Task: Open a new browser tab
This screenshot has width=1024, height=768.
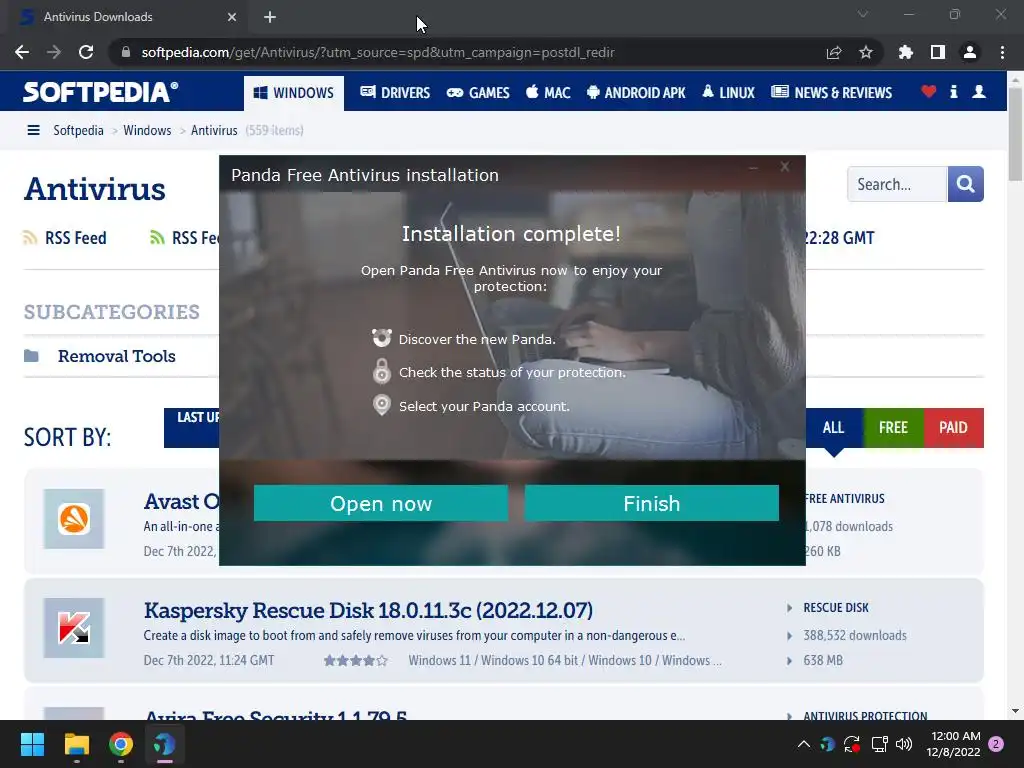Action: click(270, 17)
